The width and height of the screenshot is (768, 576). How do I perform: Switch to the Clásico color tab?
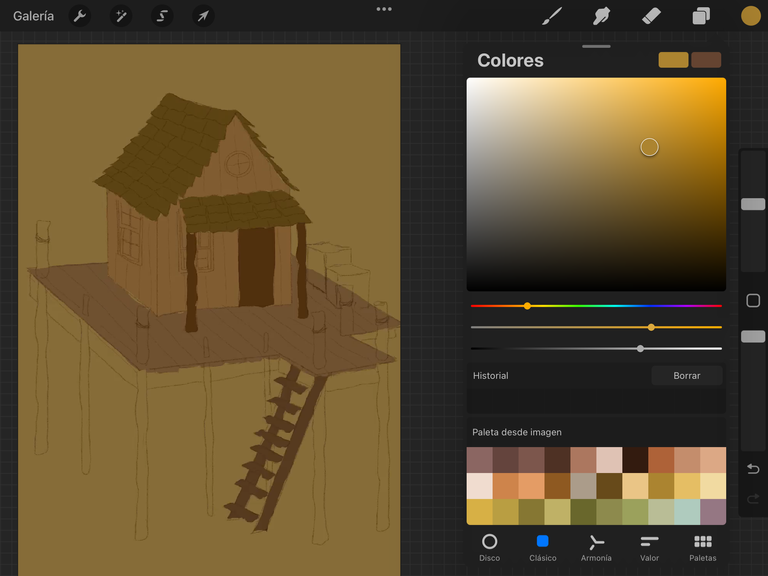pyautogui.click(x=543, y=548)
